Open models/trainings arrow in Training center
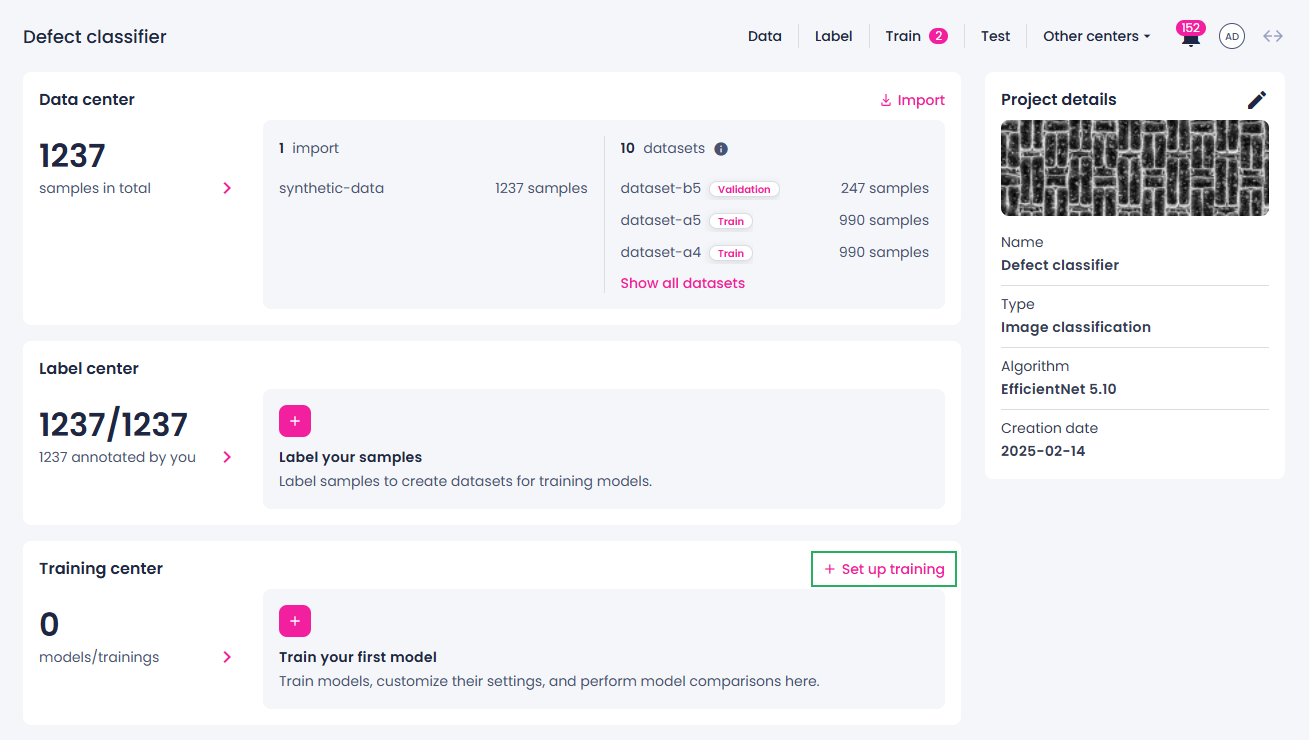This screenshot has height=740, width=1310. point(227,657)
